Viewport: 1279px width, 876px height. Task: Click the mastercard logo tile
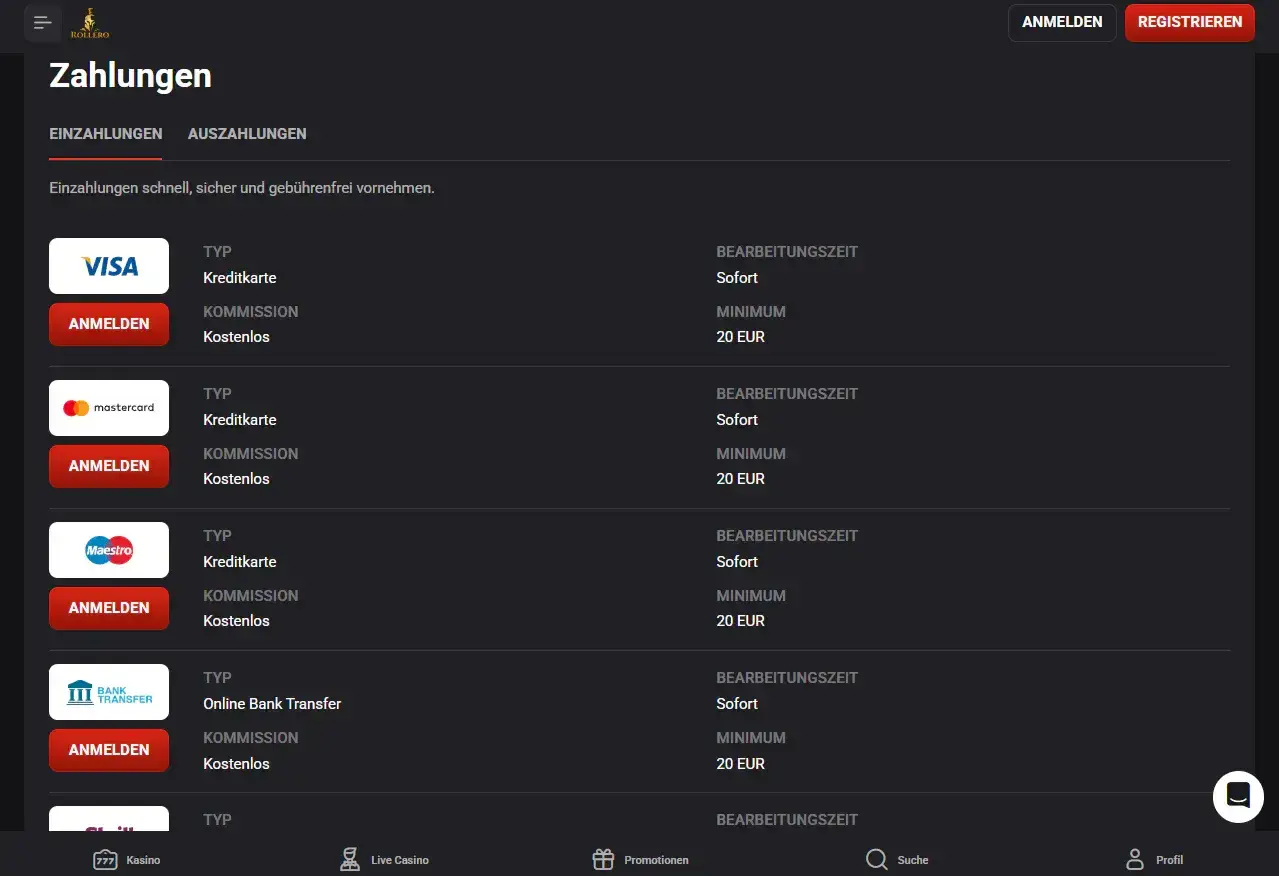tap(109, 408)
